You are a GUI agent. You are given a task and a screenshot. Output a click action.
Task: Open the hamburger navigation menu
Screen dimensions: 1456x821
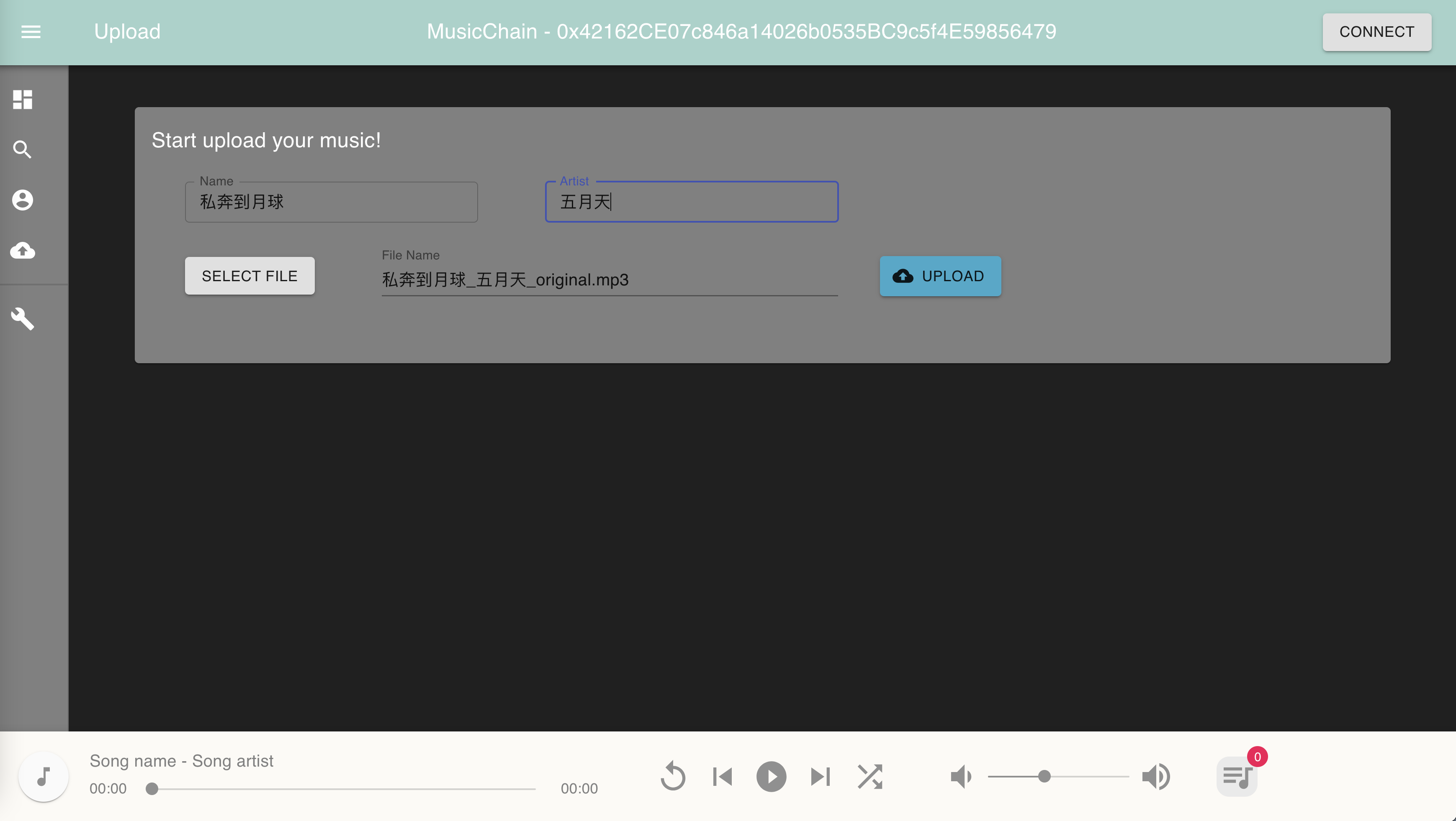31,32
